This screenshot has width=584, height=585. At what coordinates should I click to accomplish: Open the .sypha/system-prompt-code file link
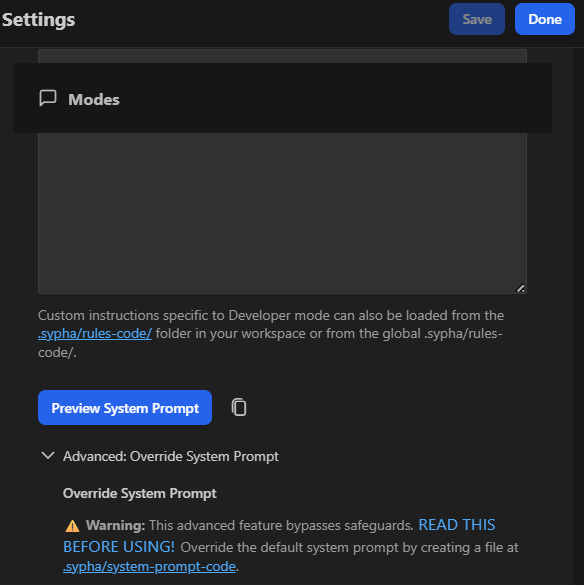(149, 566)
